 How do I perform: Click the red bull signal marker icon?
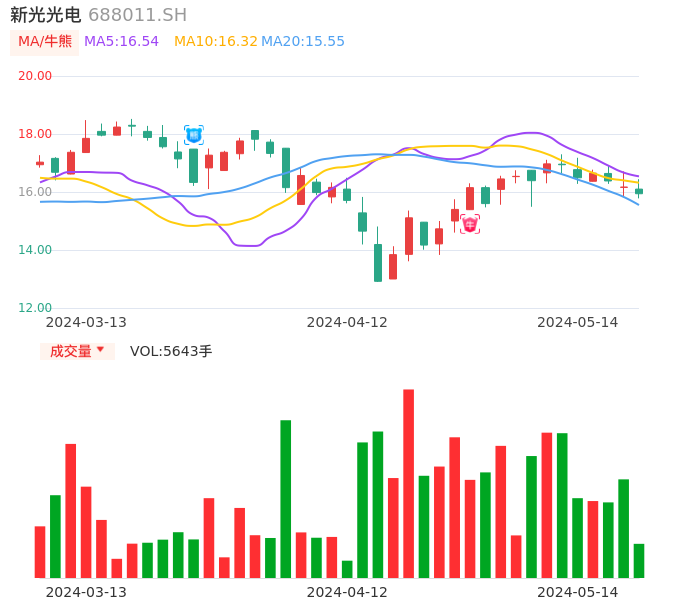click(x=470, y=225)
